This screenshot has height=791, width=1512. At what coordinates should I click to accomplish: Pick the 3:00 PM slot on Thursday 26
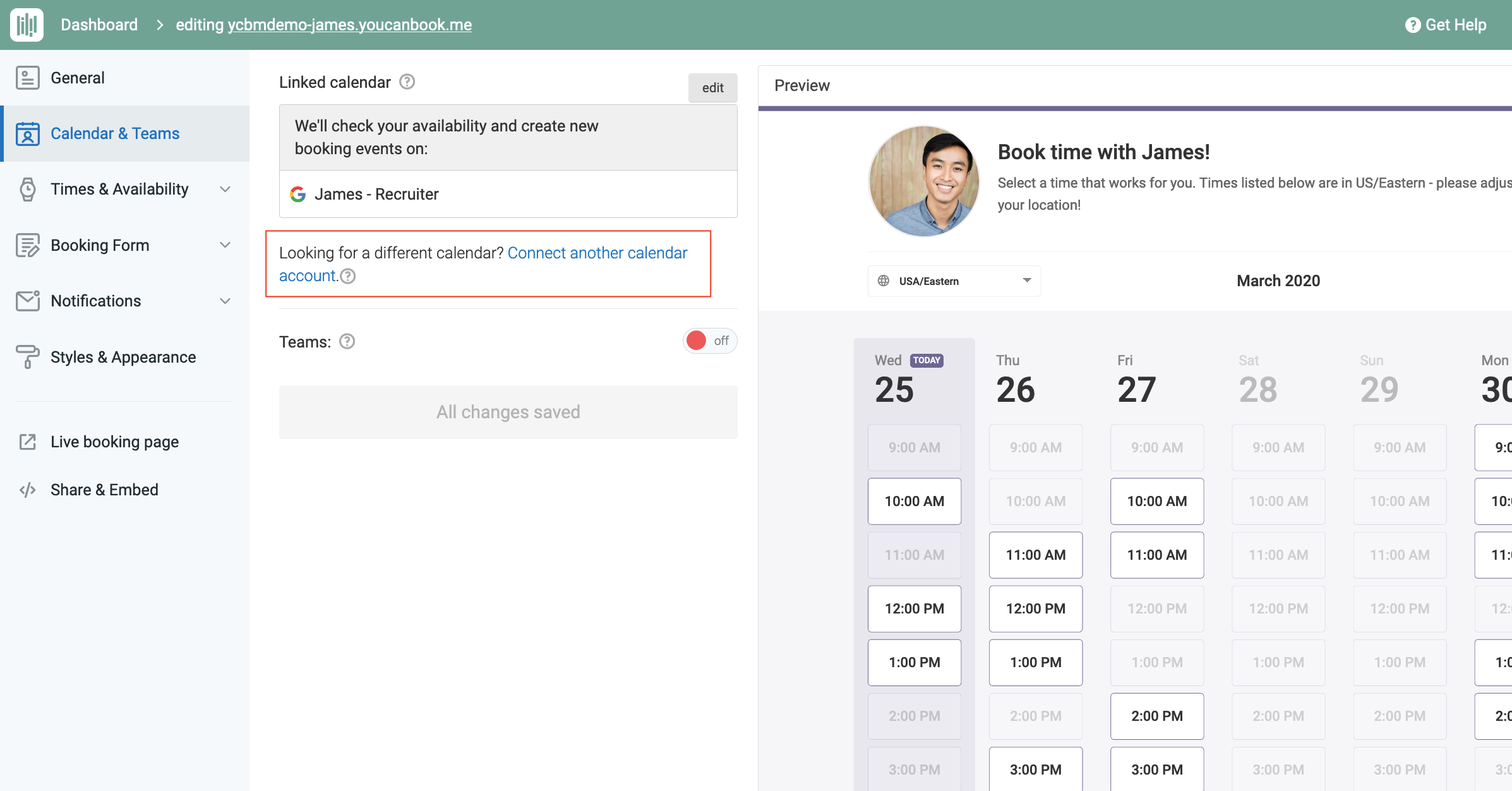[x=1035, y=770]
